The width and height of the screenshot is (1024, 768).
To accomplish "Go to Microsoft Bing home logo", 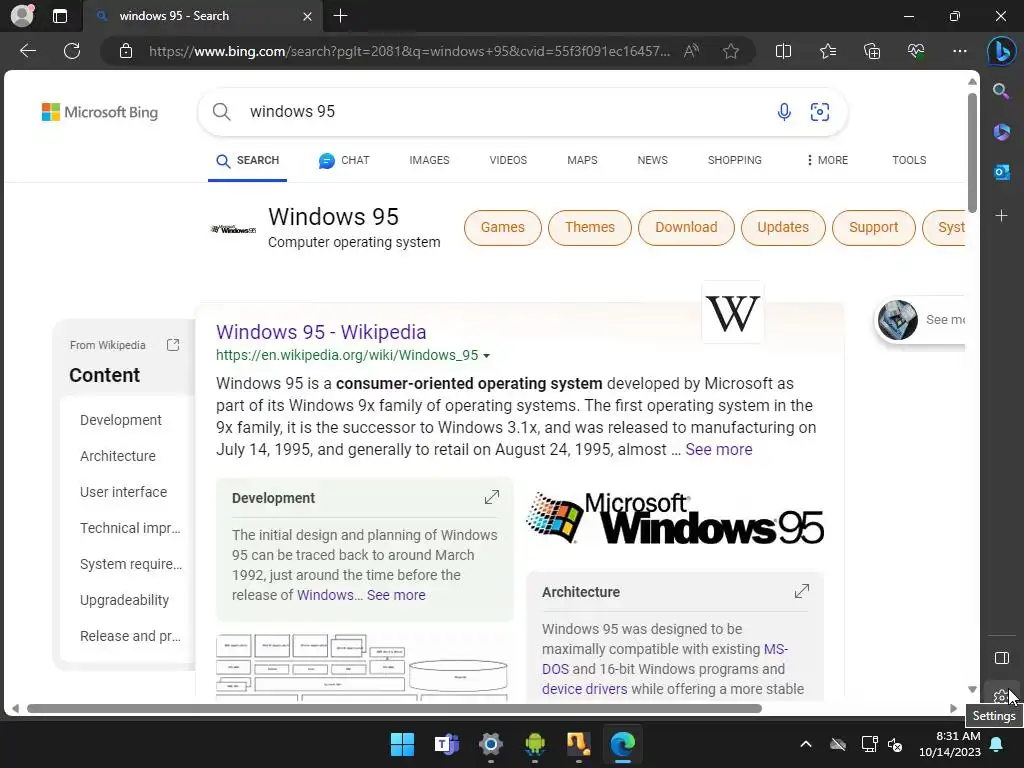I will tap(100, 112).
